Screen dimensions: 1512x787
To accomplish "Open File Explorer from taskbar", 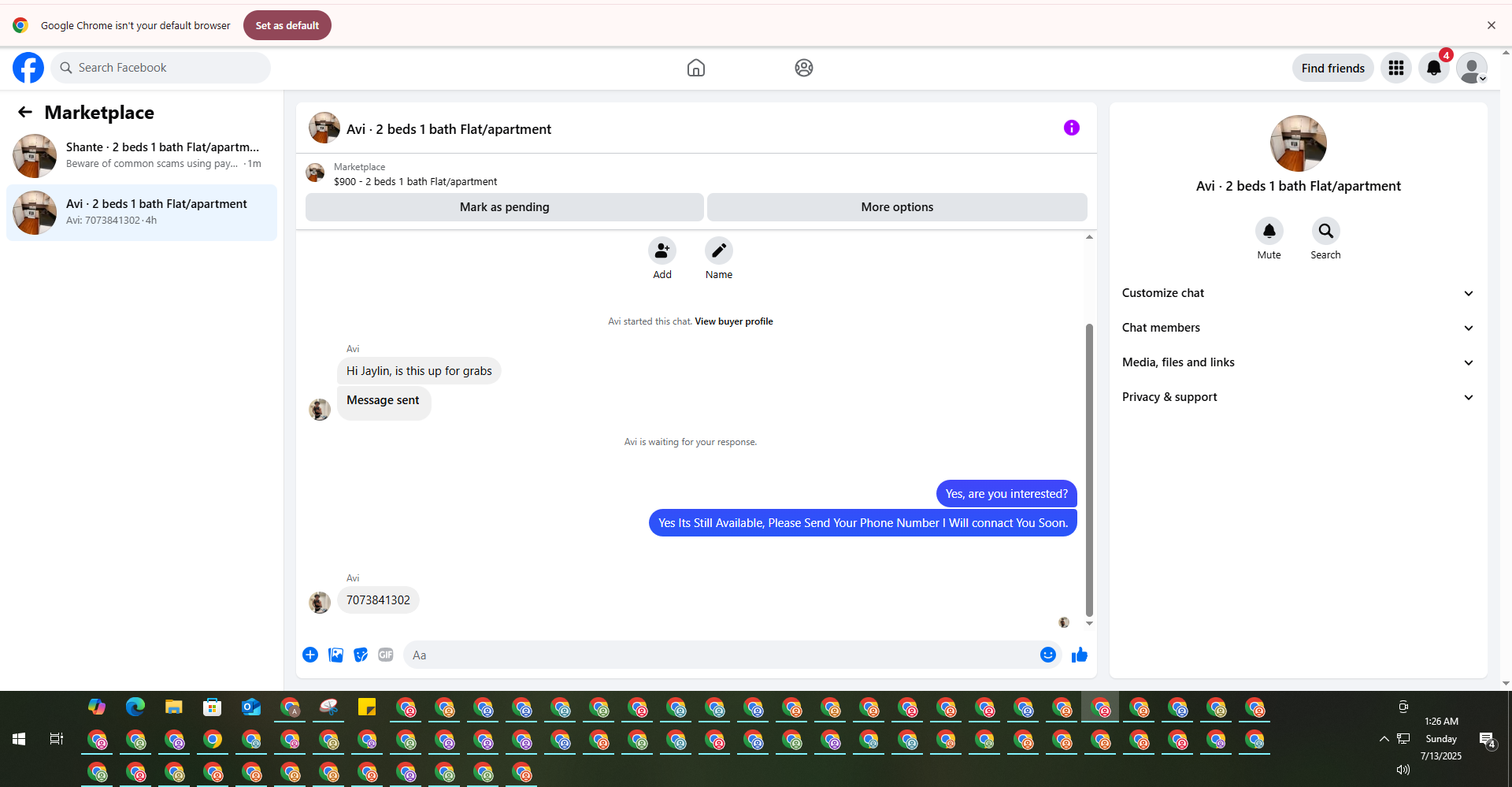I will tap(174, 707).
